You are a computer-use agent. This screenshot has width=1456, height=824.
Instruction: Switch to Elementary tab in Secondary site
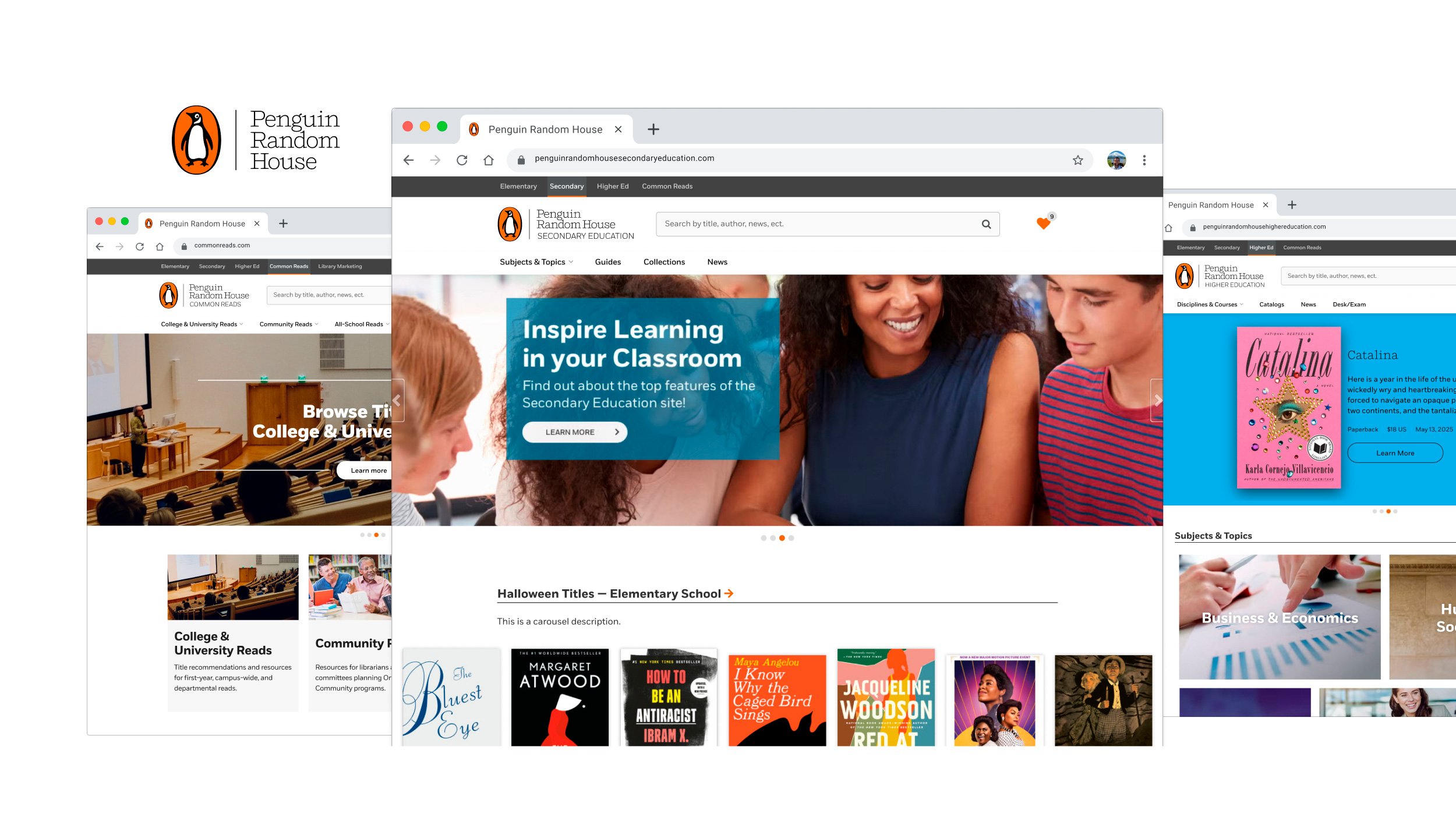click(518, 186)
